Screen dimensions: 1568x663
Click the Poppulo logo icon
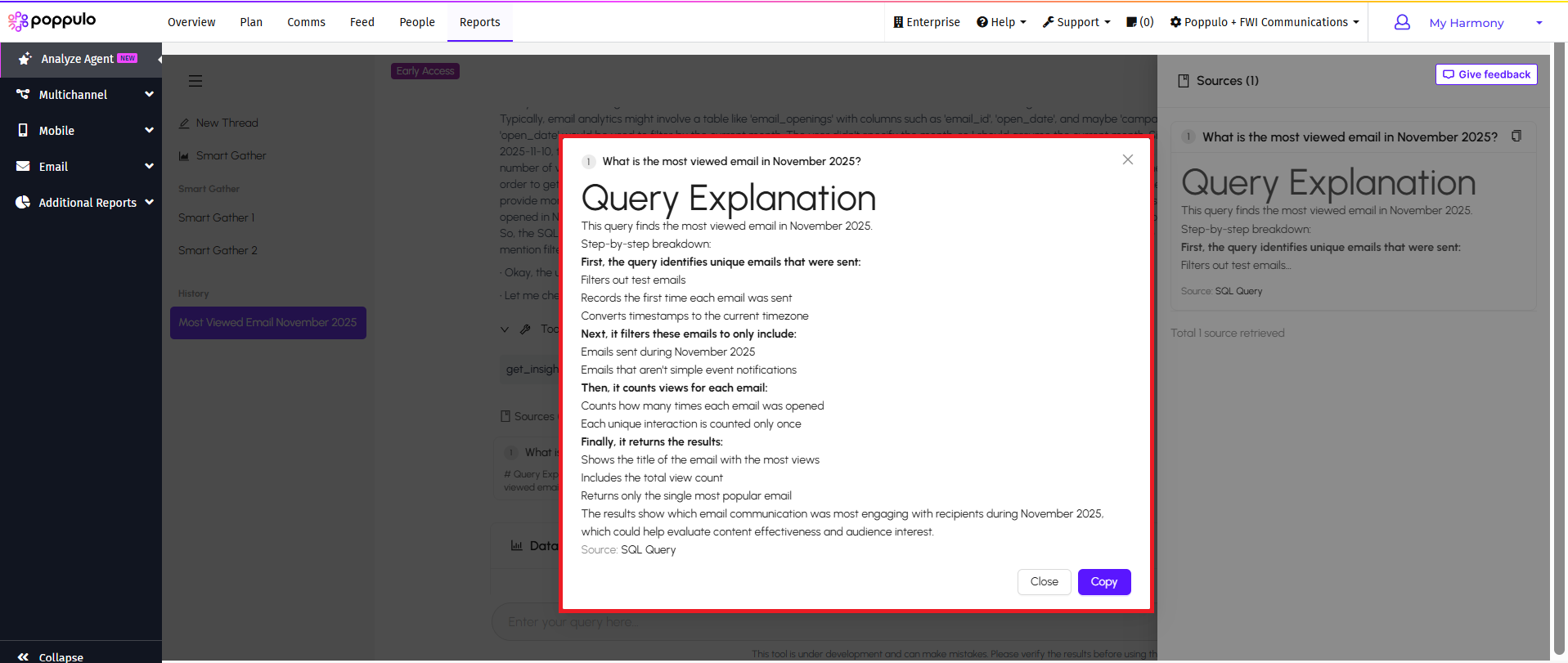tap(18, 21)
